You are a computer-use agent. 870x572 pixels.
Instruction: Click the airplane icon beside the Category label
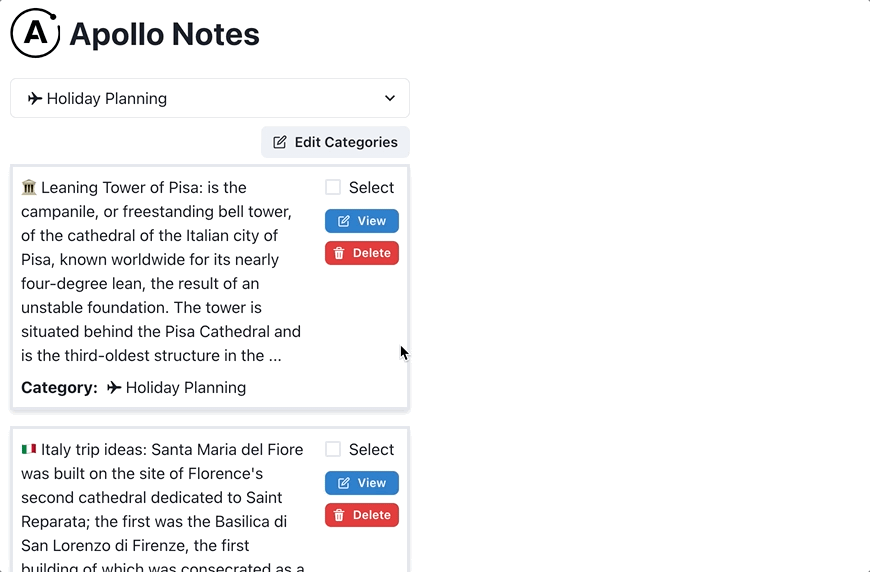114,387
